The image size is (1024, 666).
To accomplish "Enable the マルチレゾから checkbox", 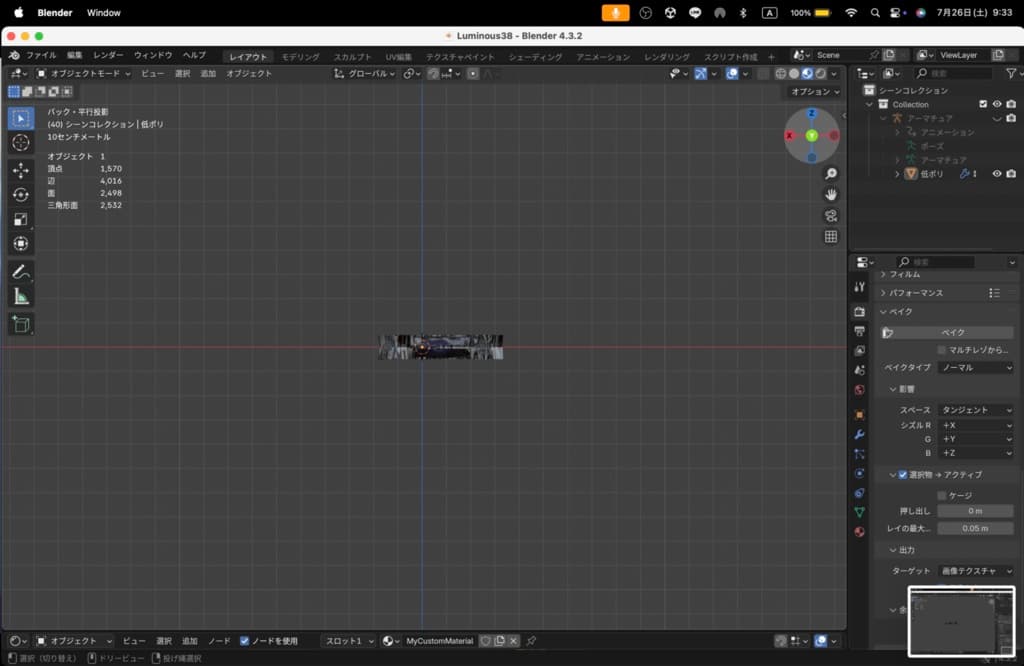I will click(x=942, y=350).
